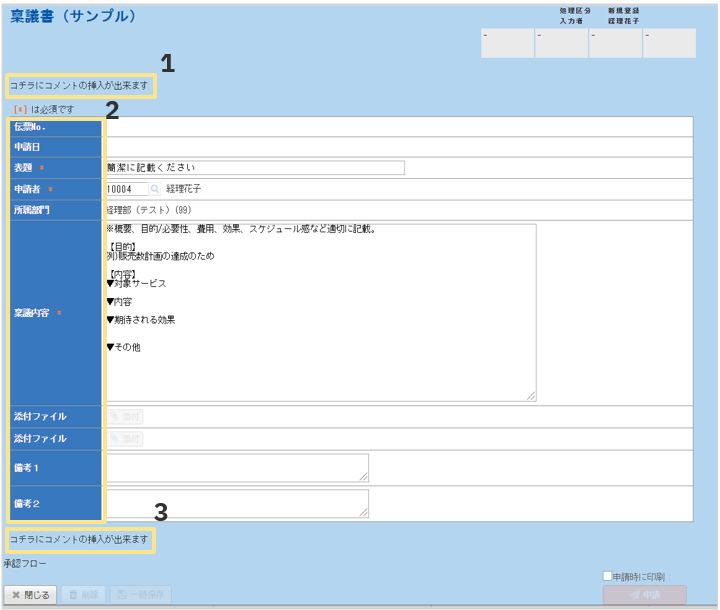Click the 稟議書（サンプル） title heading
720x610 pixels.
(x=73, y=17)
